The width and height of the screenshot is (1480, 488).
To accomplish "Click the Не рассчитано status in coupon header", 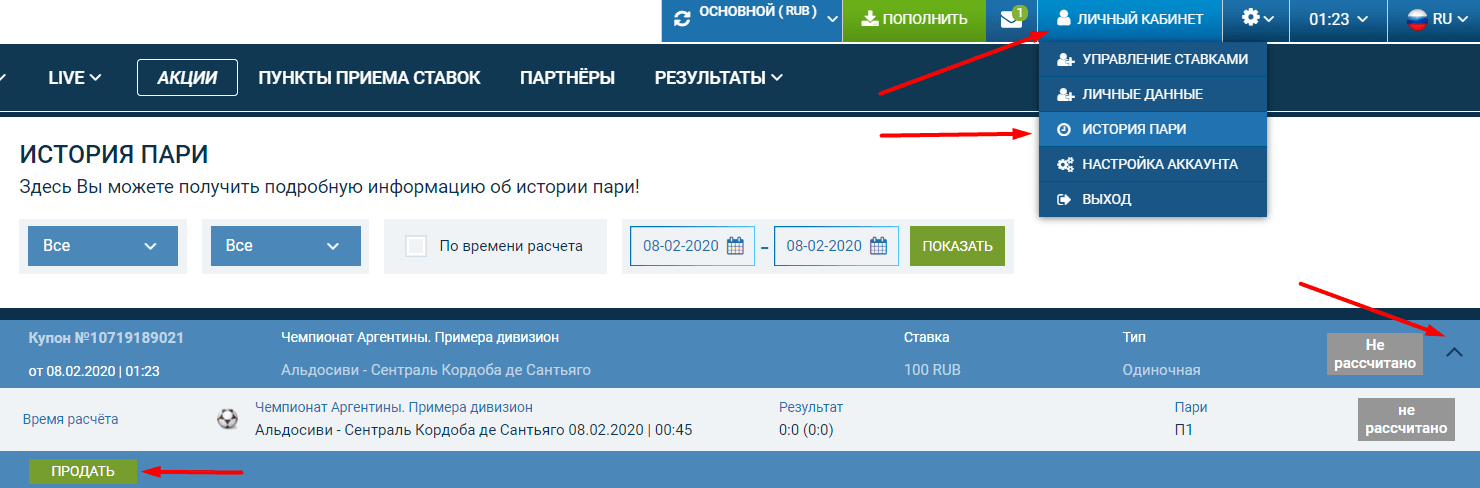I will pos(1374,354).
